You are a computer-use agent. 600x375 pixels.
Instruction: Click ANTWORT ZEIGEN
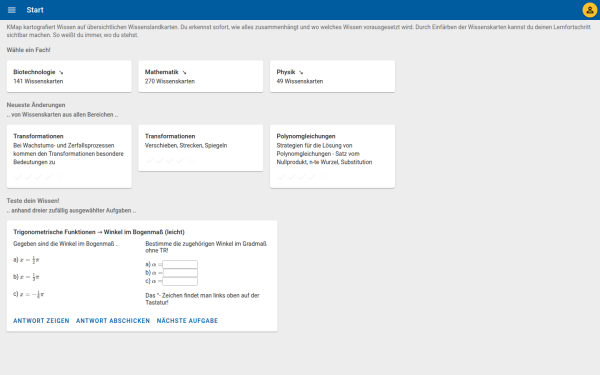point(41,321)
